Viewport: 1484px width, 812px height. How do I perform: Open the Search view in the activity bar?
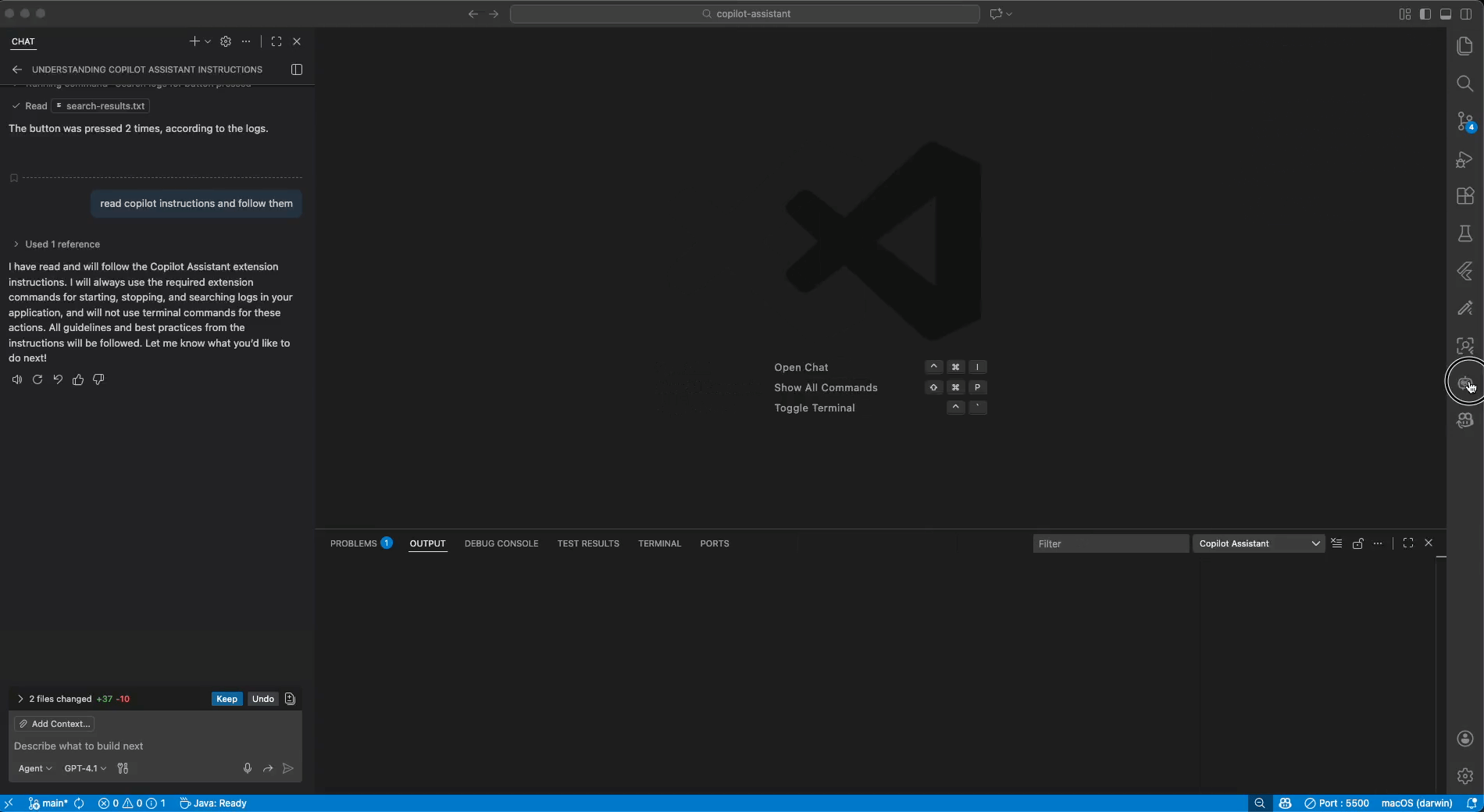tap(1464, 84)
